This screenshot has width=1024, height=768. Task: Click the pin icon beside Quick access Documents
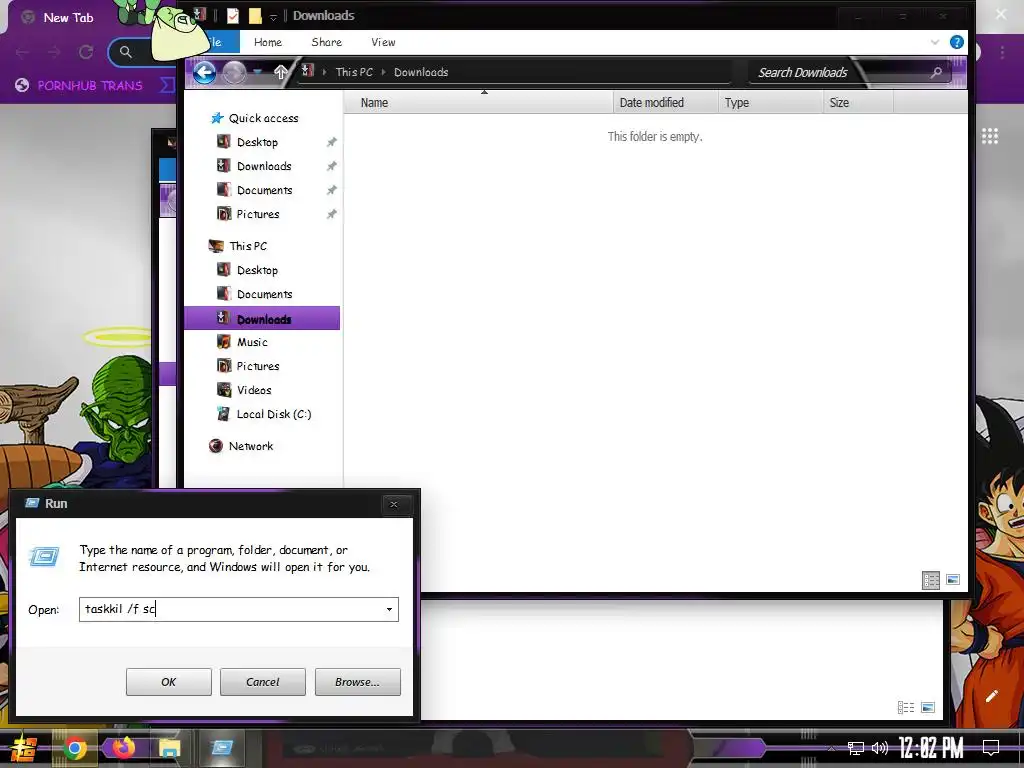332,190
